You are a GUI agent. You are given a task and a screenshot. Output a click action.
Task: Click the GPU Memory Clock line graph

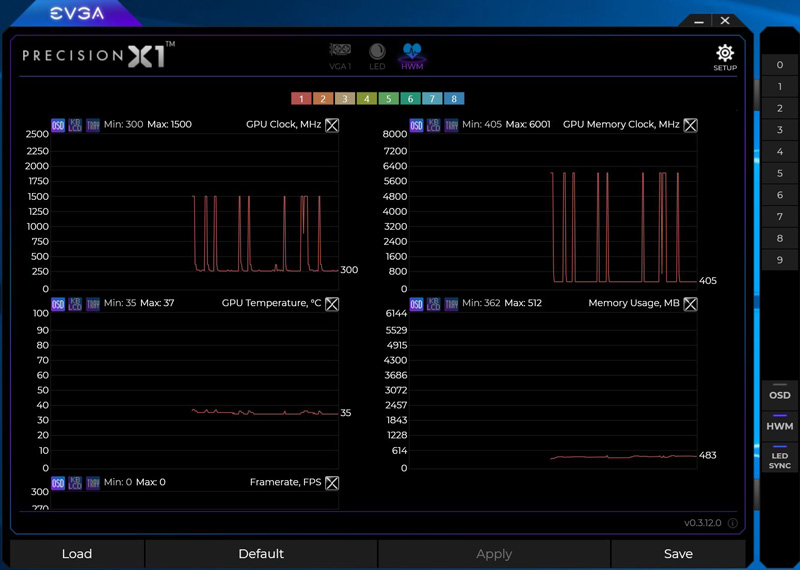(x=553, y=211)
